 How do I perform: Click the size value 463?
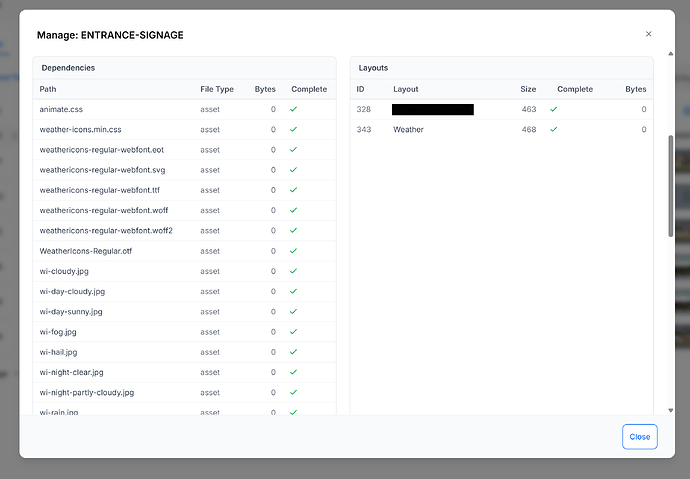coord(529,109)
